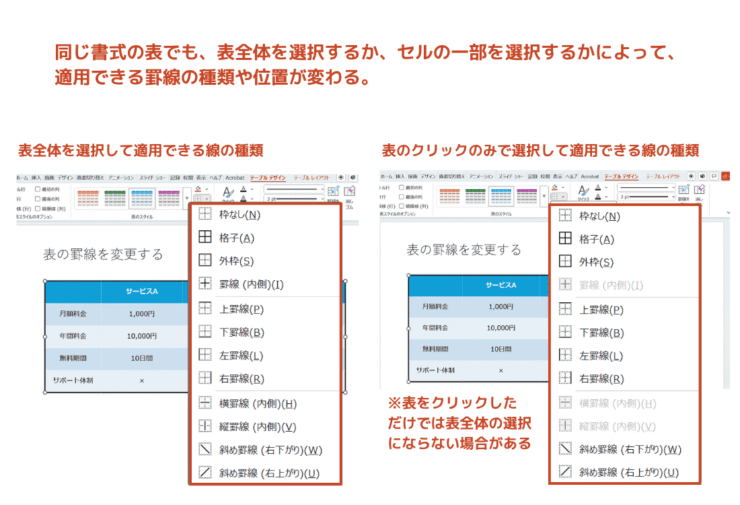Toggle the 最初の列 checkbox in the left ribbon

click(37, 189)
